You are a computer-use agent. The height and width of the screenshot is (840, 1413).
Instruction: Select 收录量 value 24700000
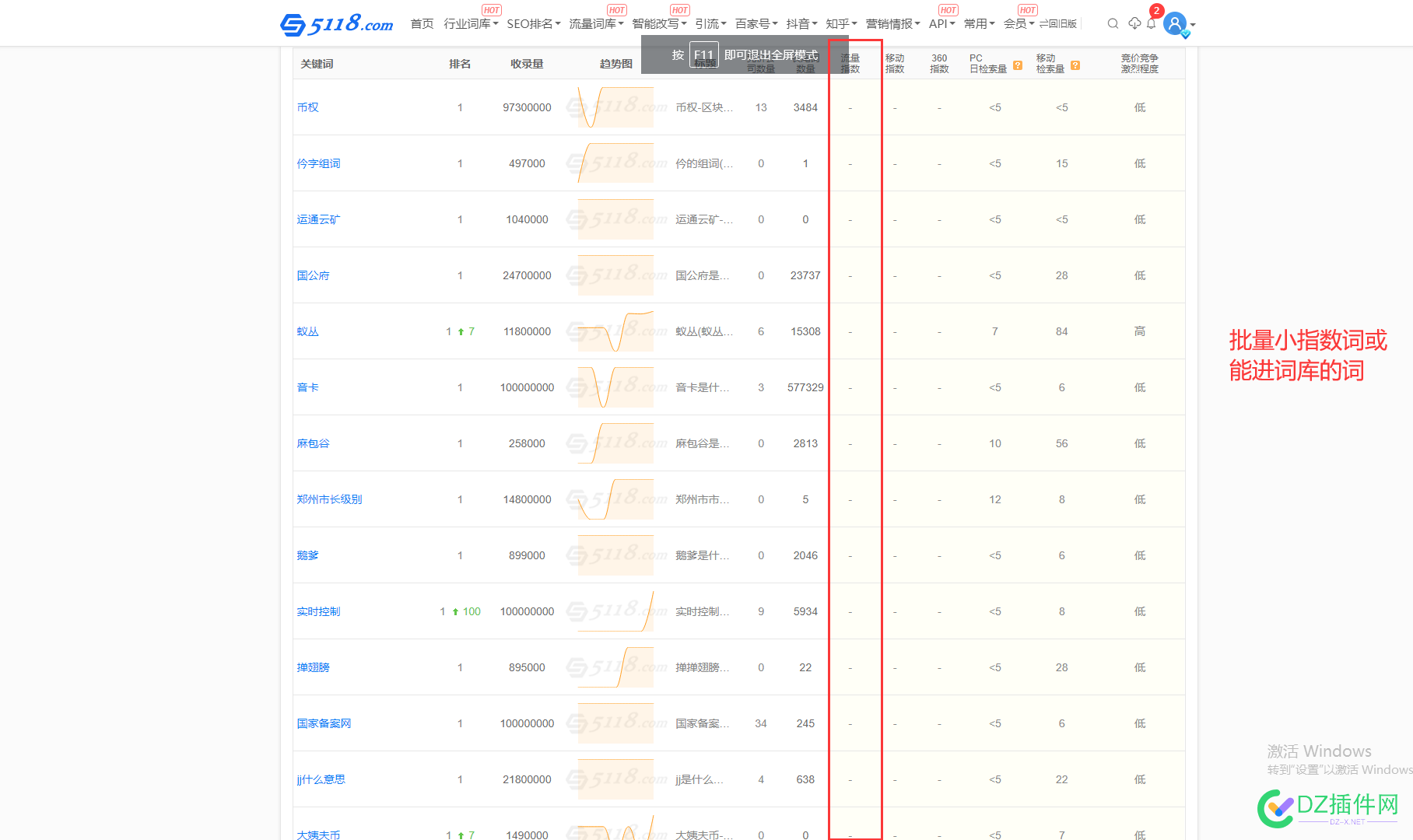click(x=527, y=275)
